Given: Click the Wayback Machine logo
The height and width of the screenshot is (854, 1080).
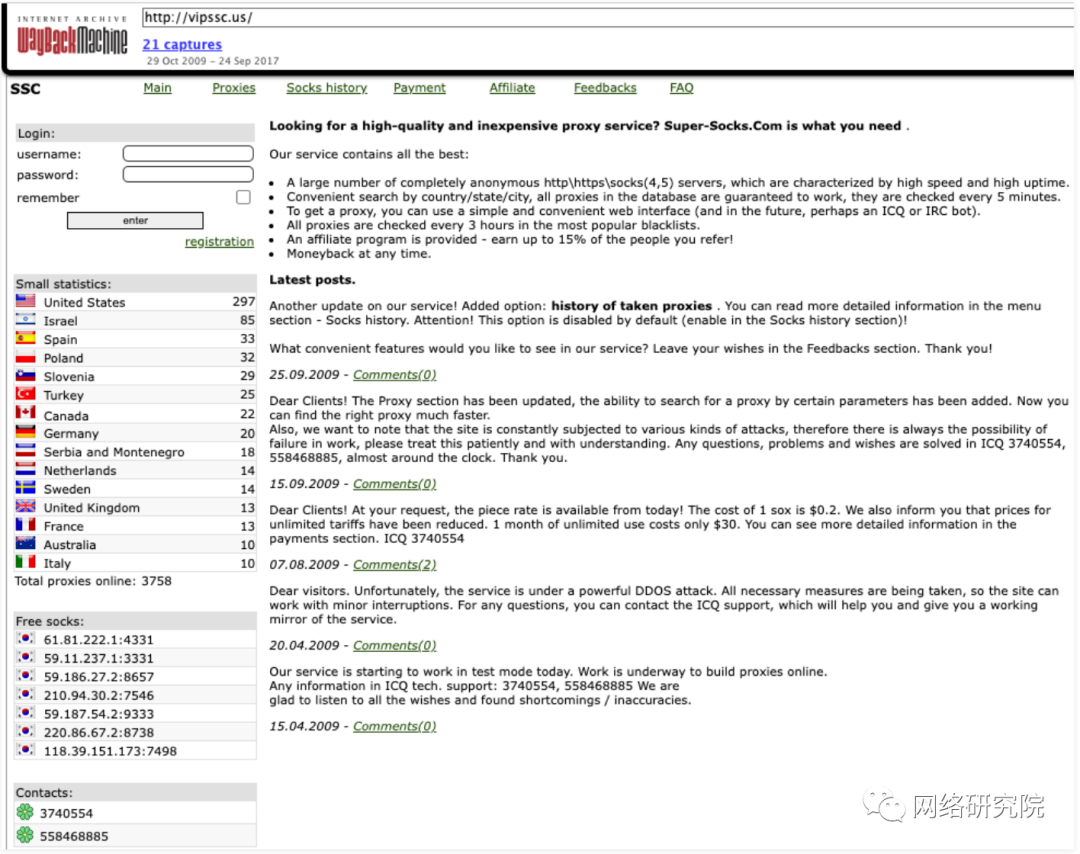Looking at the screenshot, I should 72,38.
